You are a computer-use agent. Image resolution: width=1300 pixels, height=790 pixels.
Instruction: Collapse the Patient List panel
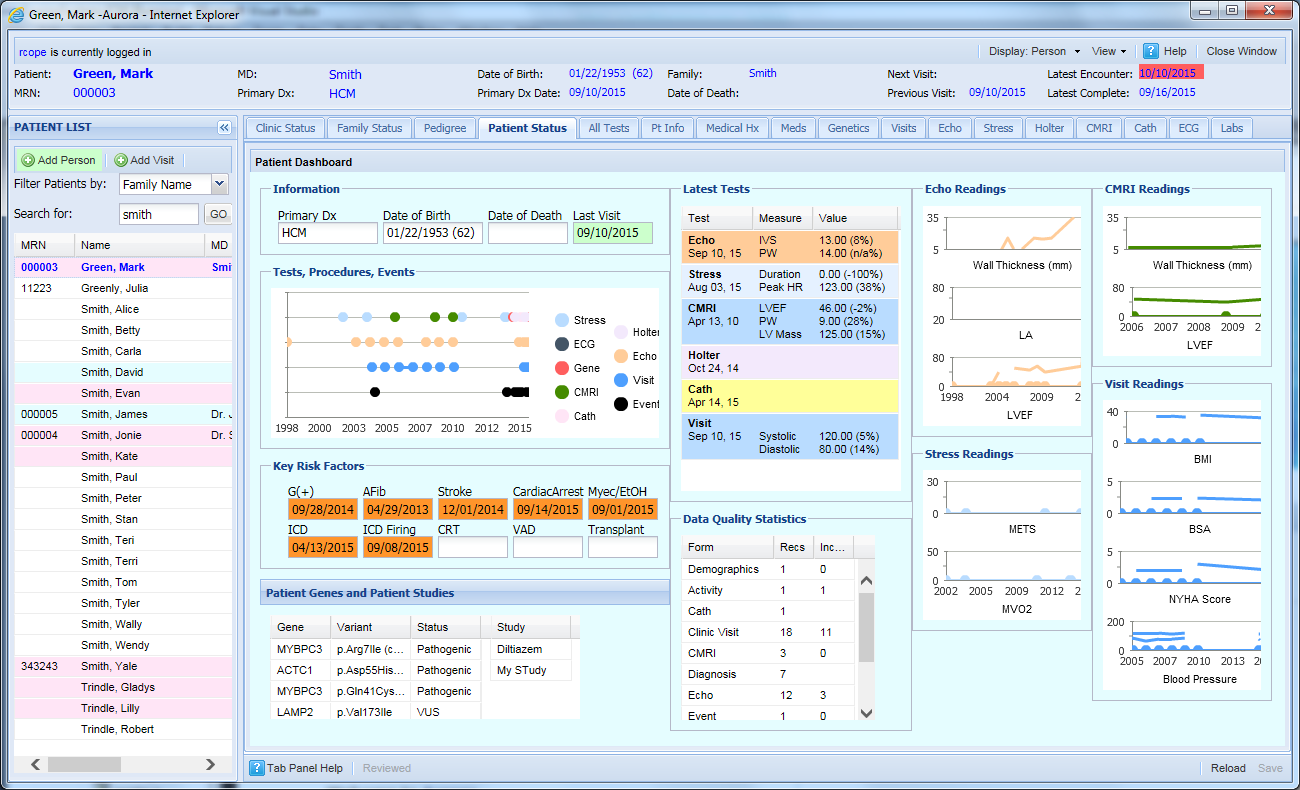pos(224,128)
